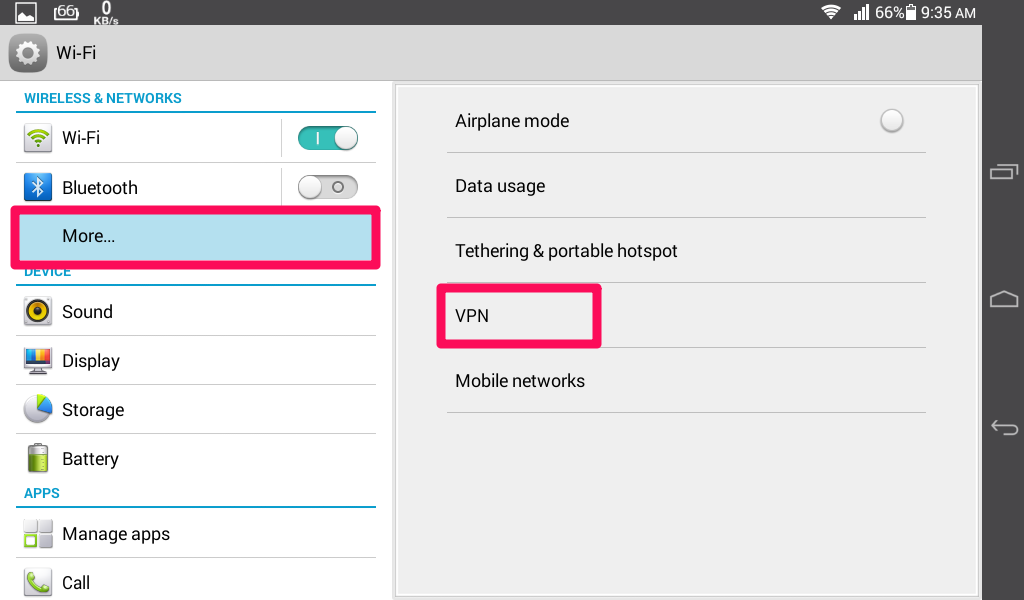1024x600 pixels.
Task: Tap the cellular signal bars icon
Action: 861,12
